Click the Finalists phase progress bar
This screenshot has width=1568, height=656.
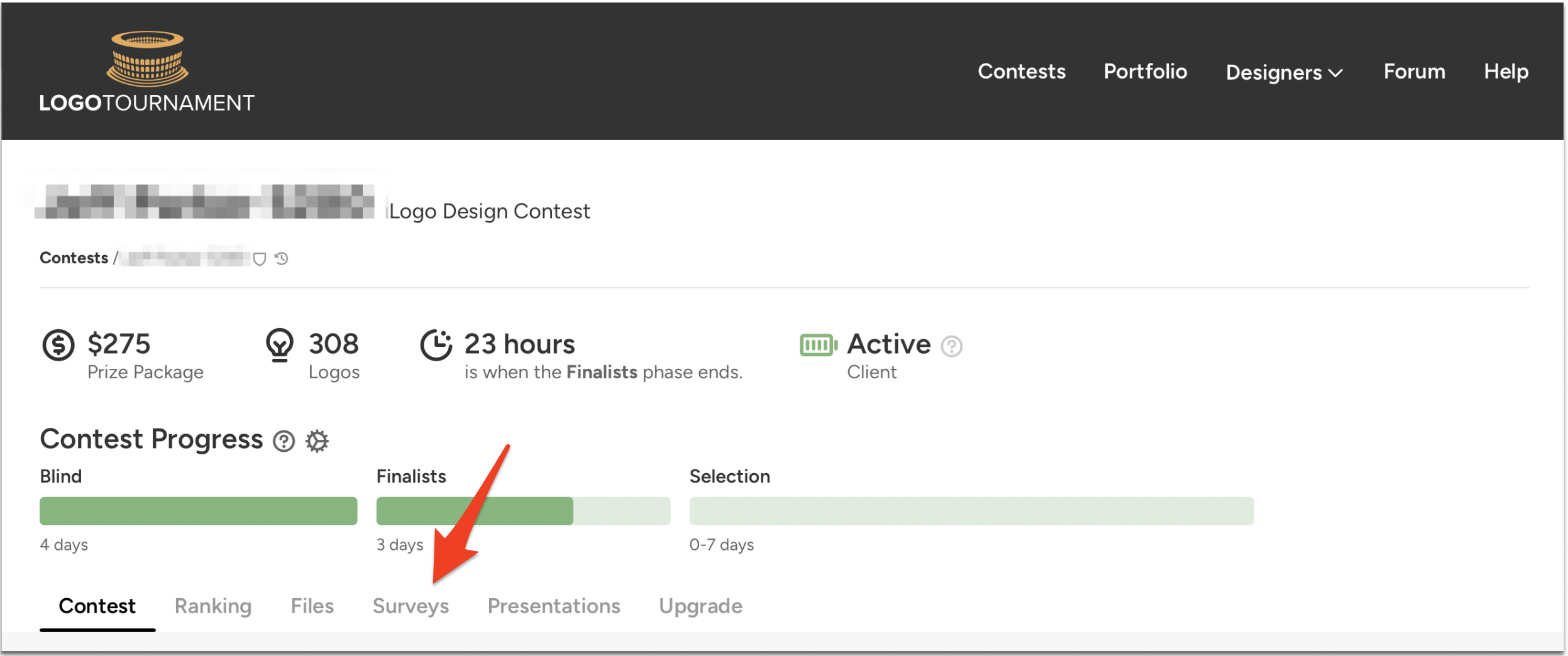click(523, 511)
